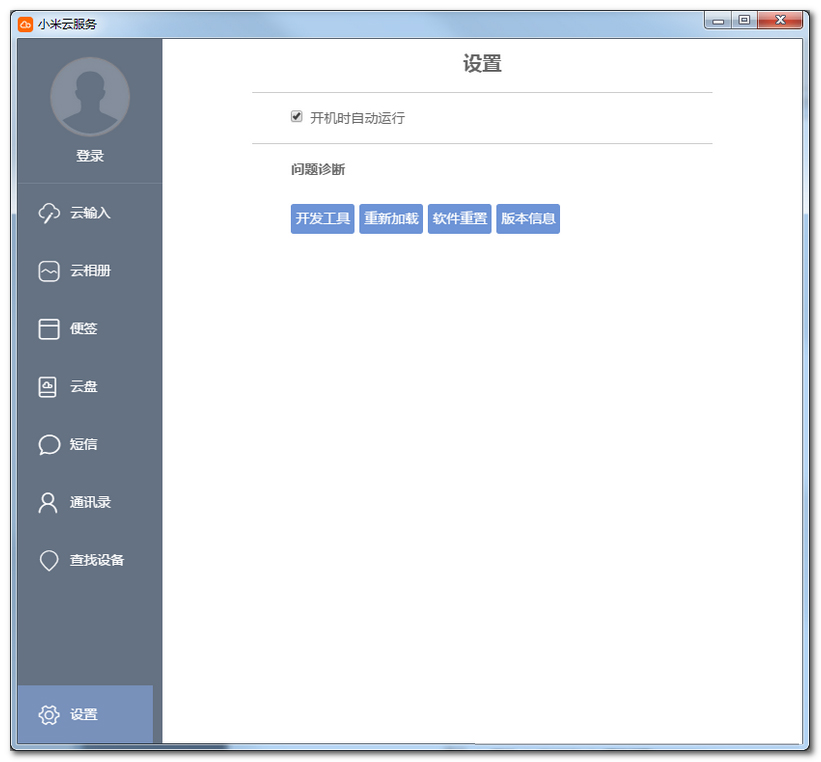Click the 查找设备 location pin icon

[x=48, y=560]
